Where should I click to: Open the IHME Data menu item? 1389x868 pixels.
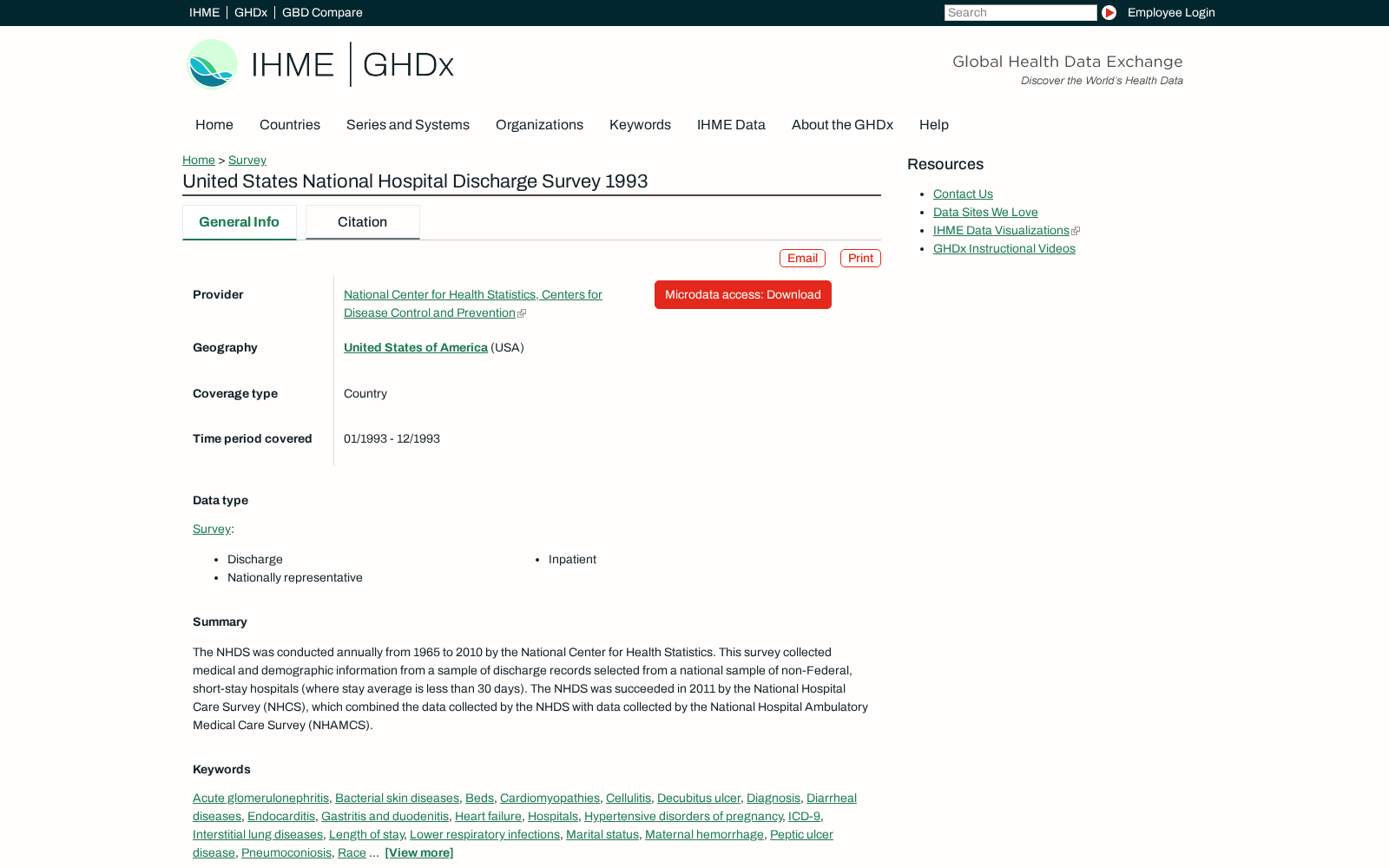pos(731,125)
